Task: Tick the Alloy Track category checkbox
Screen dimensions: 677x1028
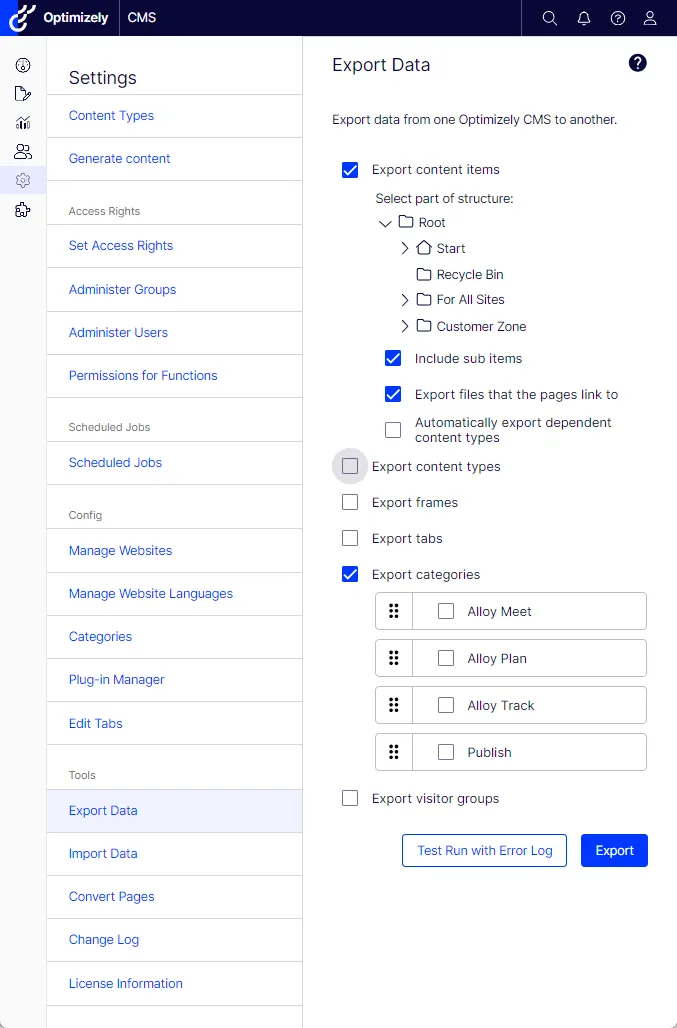Action: [x=446, y=705]
